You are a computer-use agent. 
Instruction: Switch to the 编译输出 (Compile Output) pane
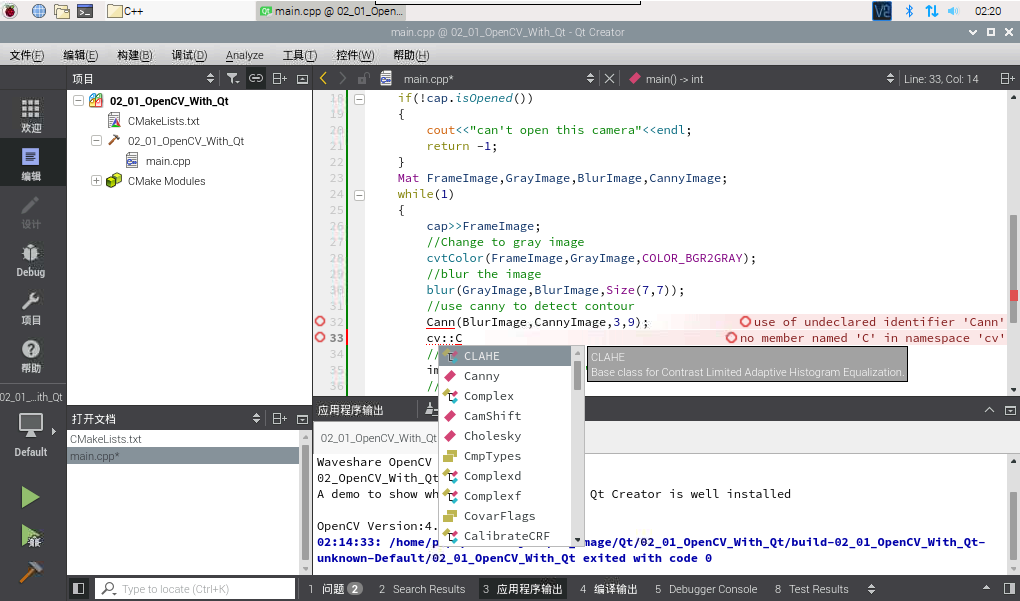(608, 589)
